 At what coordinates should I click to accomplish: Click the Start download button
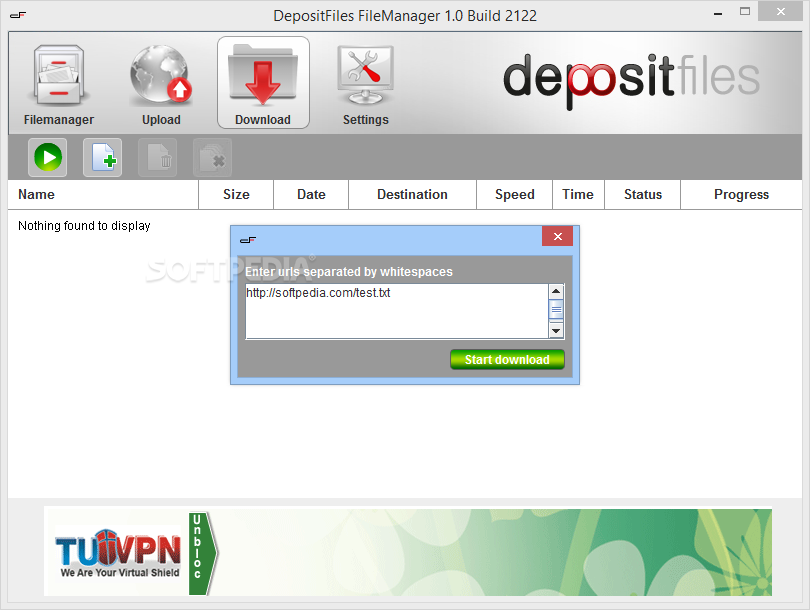click(507, 359)
